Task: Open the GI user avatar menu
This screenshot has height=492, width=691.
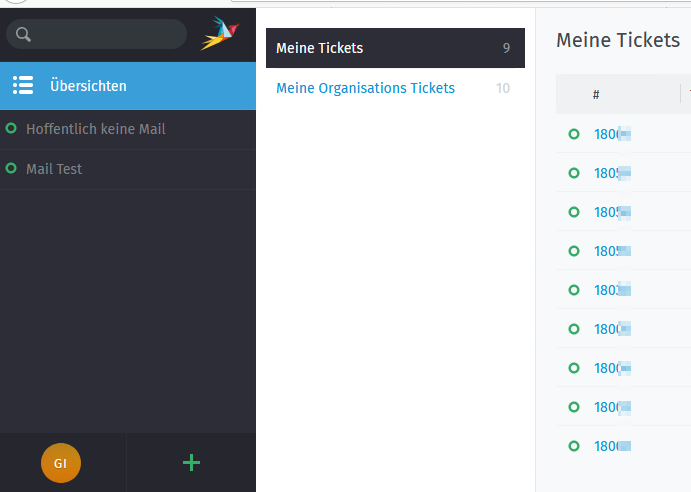Action: [61, 463]
